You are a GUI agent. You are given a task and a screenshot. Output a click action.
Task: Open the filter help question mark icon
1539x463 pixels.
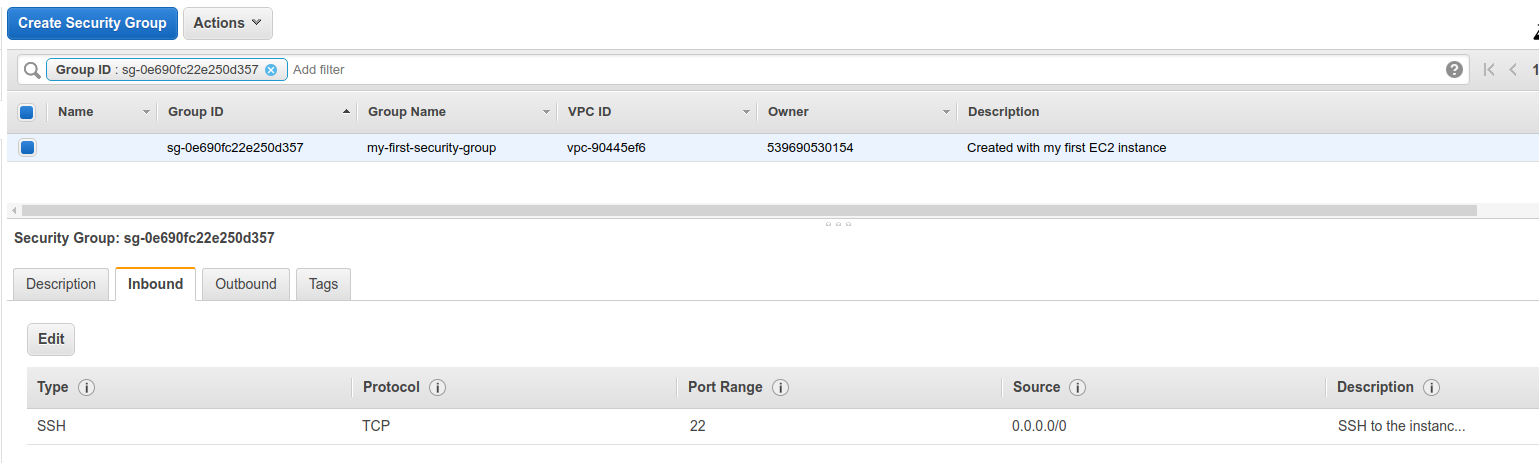1454,69
